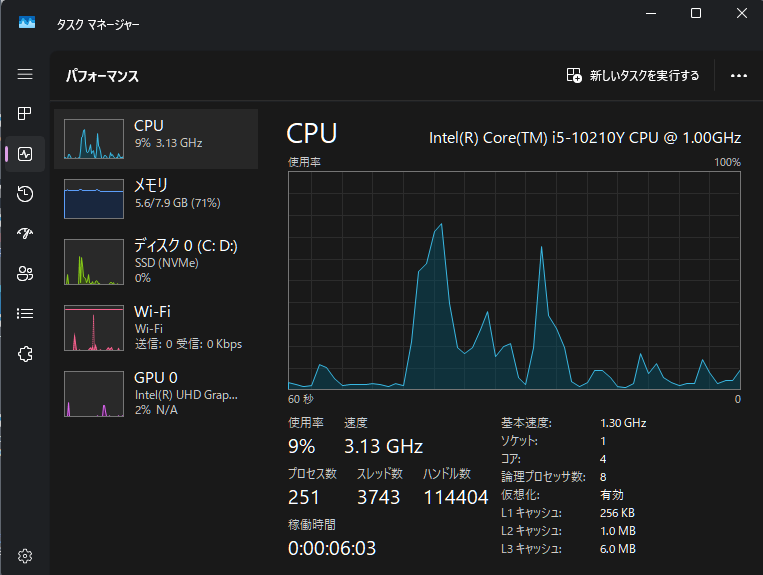Viewport: 763px width, 575px height.
Task: Click the パフォーマンス page heading
Action: 102,76
